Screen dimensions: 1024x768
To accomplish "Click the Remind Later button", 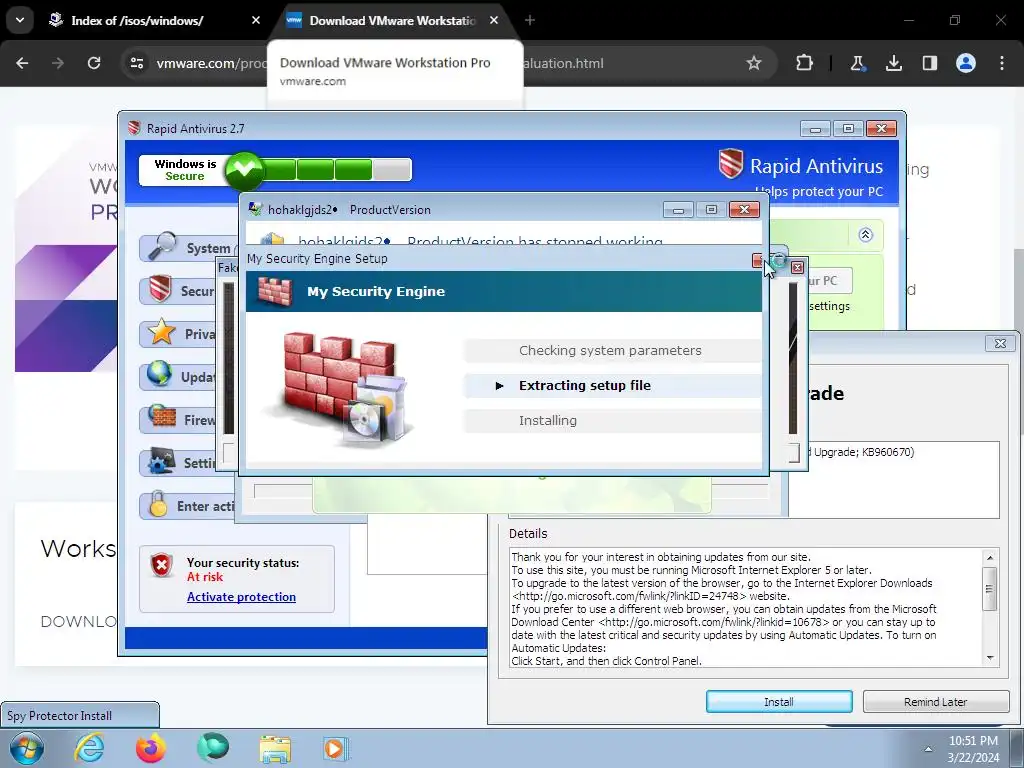I will tap(935, 701).
